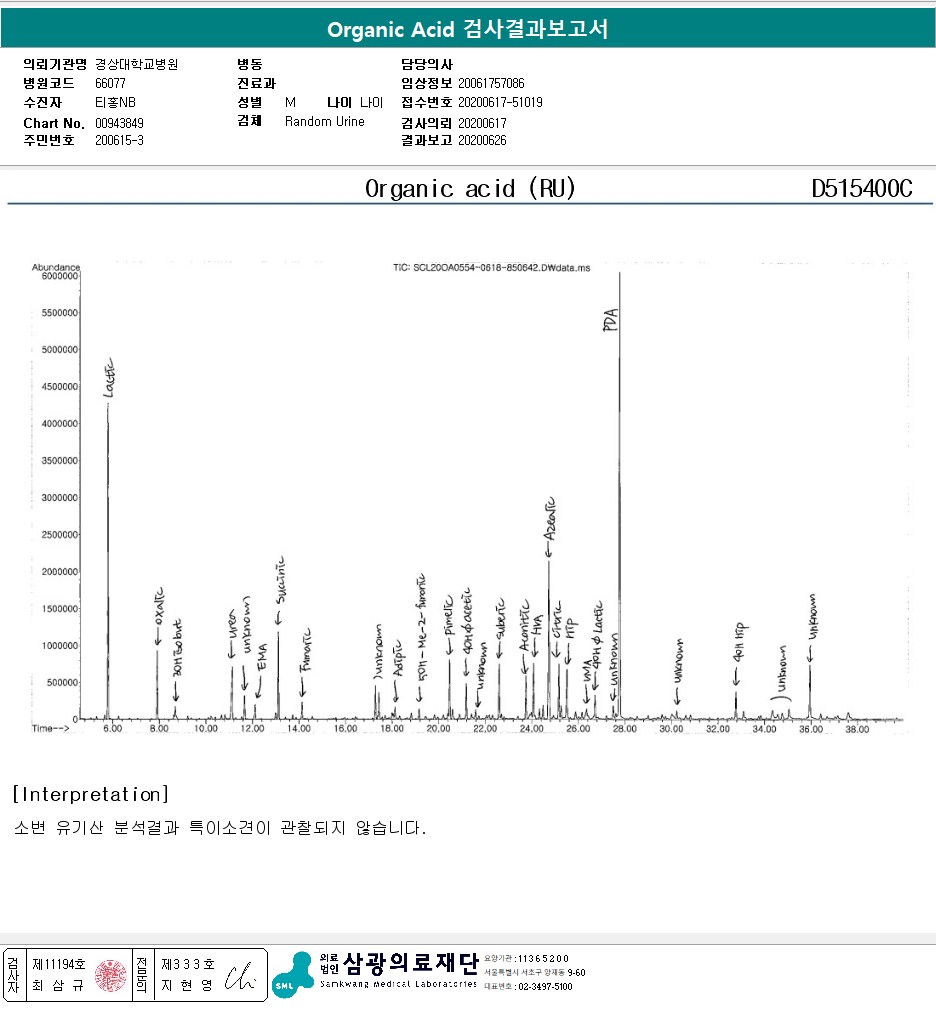Select the specimen type Random Urine

(x=324, y=121)
